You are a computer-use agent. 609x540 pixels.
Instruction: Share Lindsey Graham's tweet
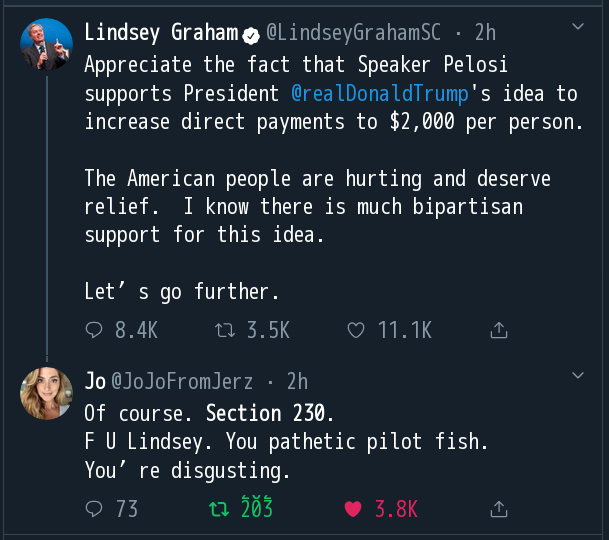pyautogui.click(x=498, y=329)
